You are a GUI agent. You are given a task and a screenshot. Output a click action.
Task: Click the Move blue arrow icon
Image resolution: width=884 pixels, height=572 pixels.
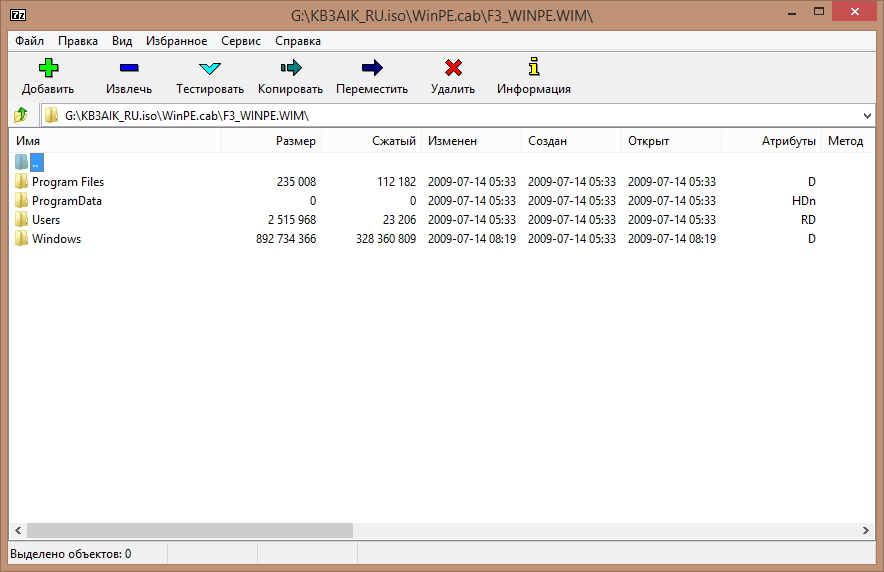coord(372,68)
